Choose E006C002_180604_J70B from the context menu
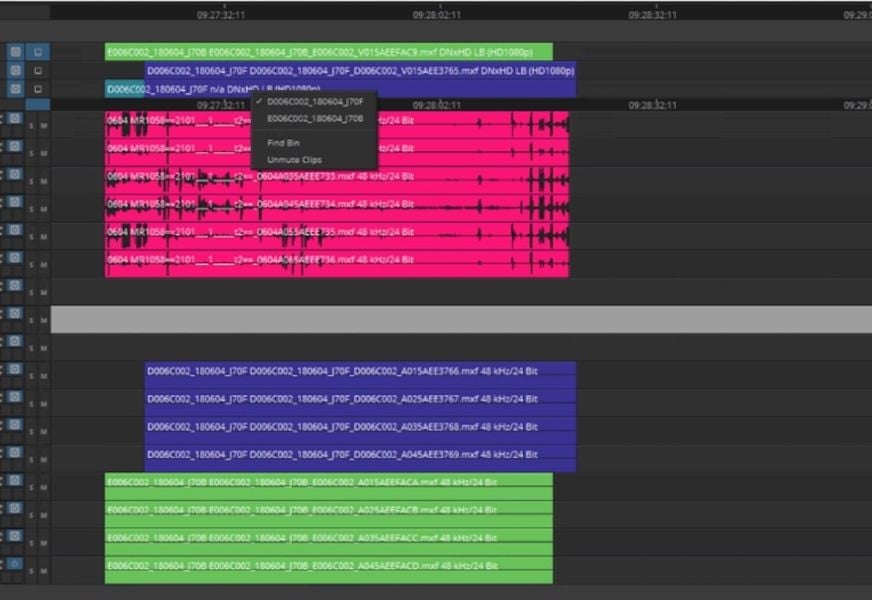The height and width of the screenshot is (600, 872). pos(315,118)
